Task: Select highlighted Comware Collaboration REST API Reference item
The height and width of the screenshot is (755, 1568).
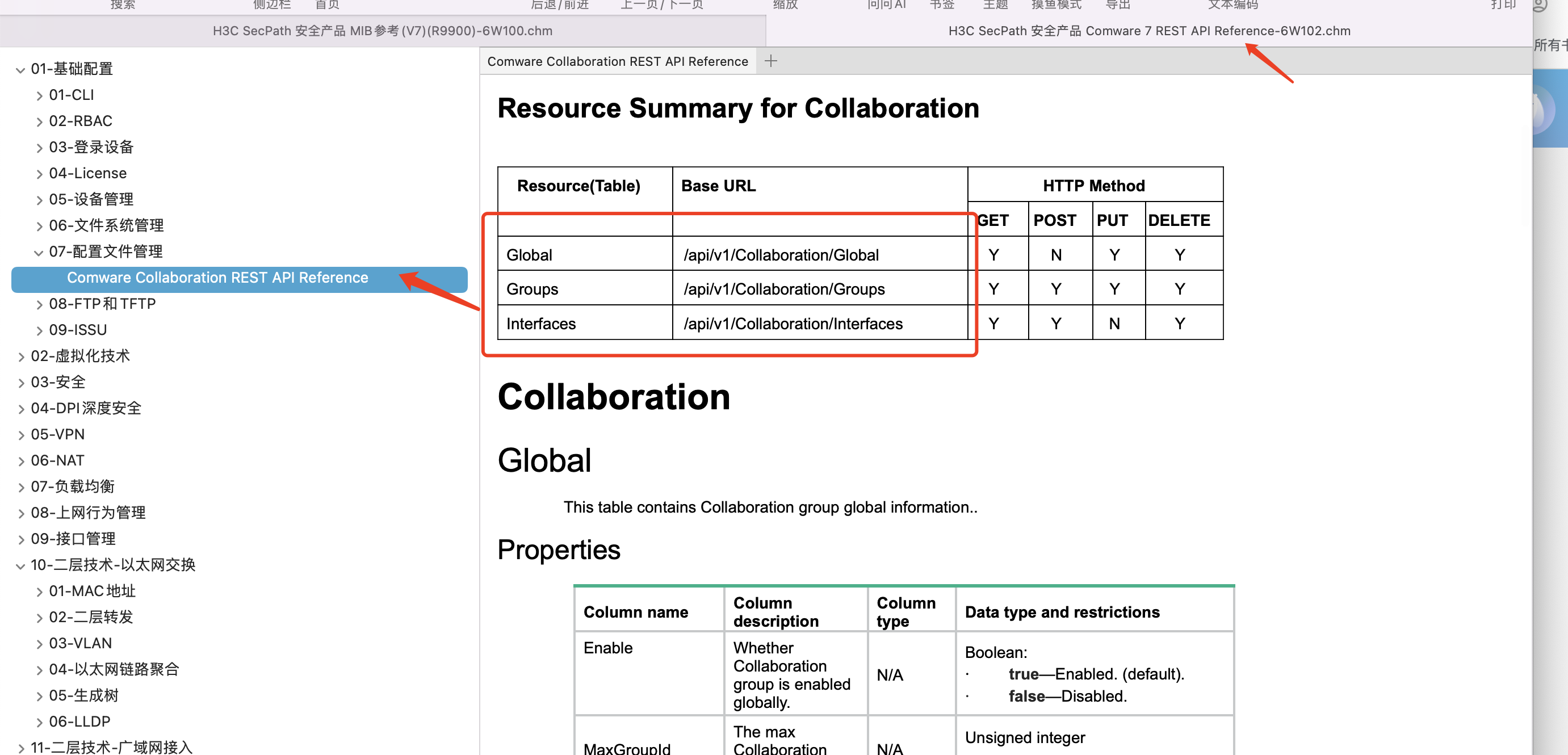Action: click(x=217, y=278)
